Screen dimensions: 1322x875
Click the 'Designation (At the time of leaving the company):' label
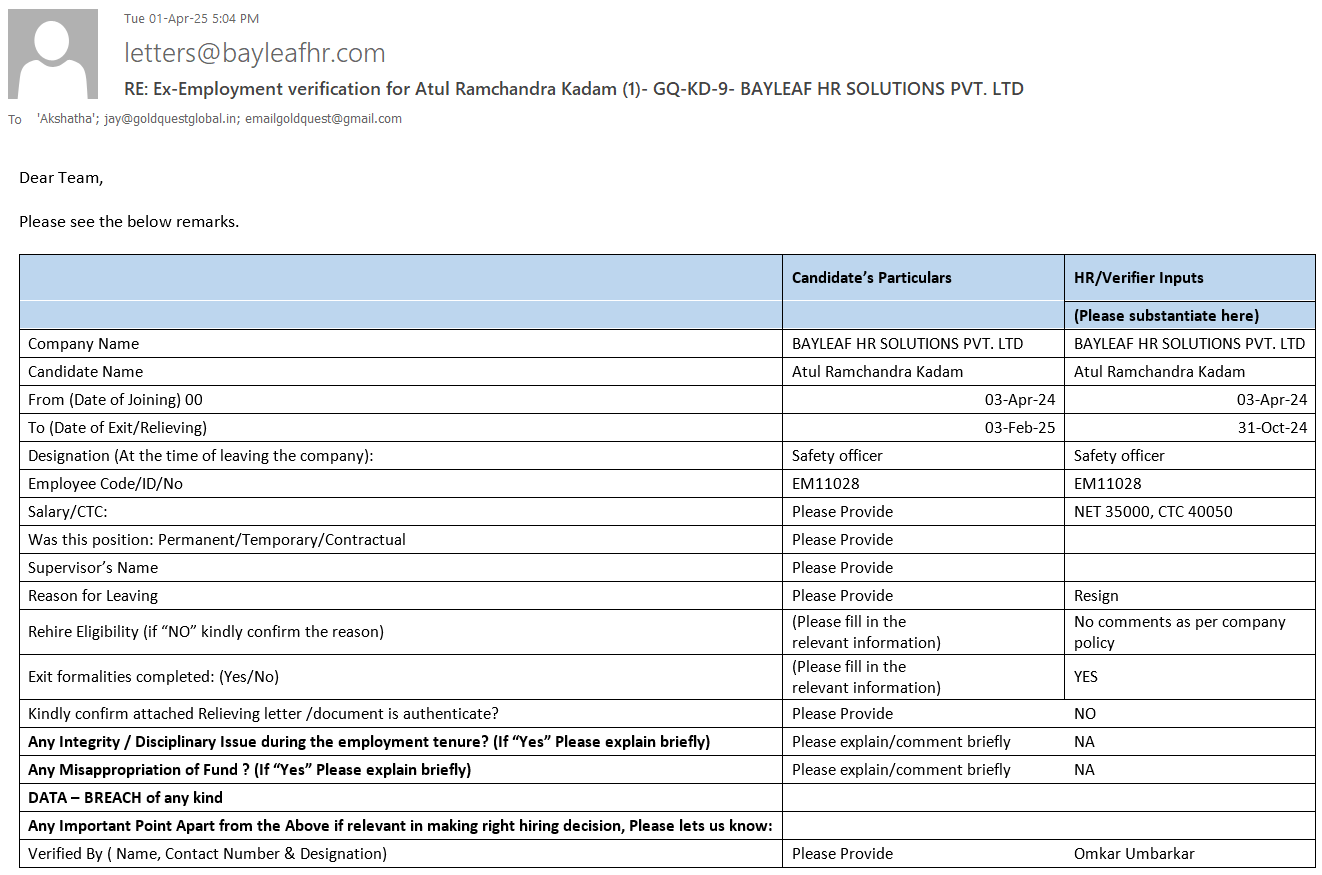(201, 456)
